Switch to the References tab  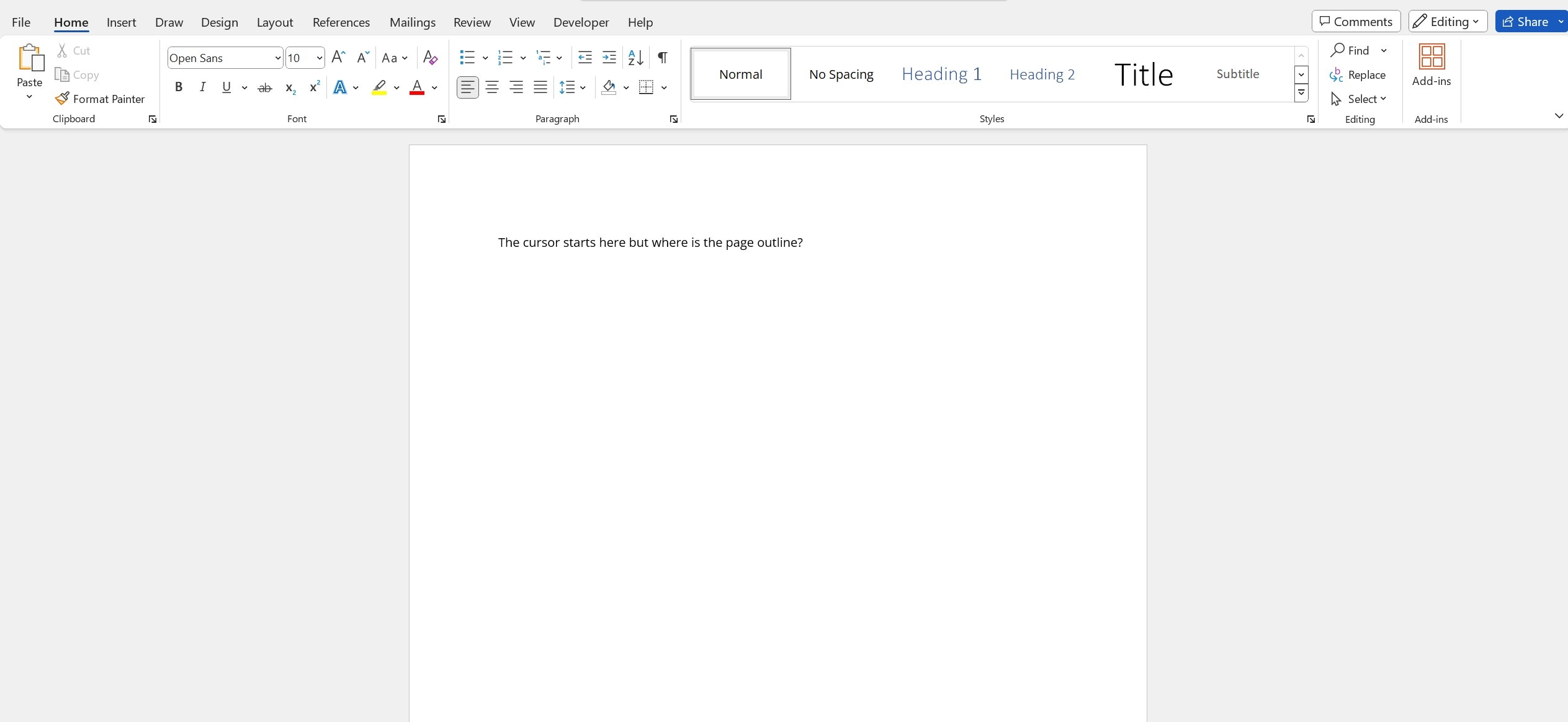point(341,22)
